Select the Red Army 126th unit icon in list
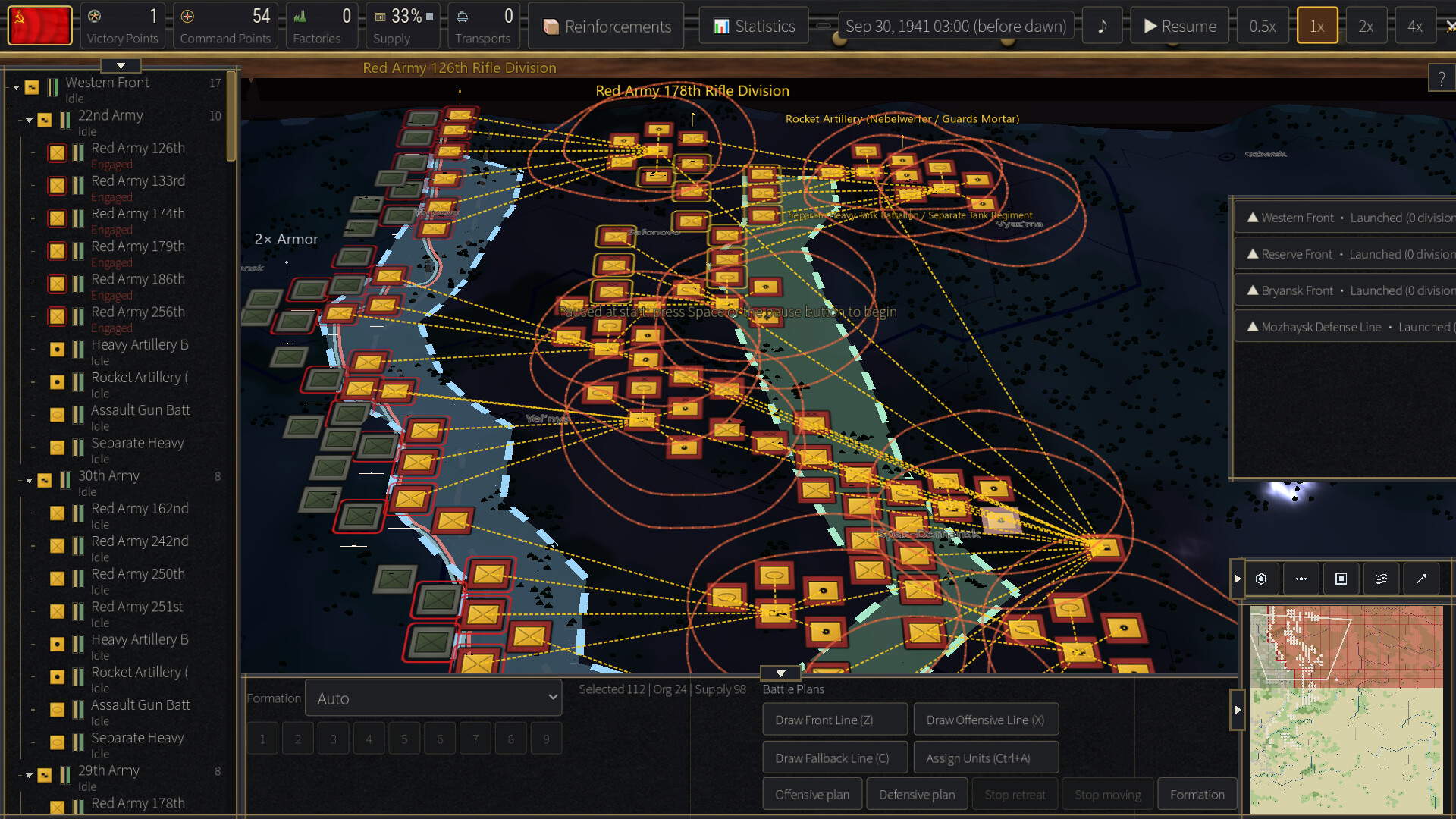This screenshot has width=1456, height=819. click(57, 152)
